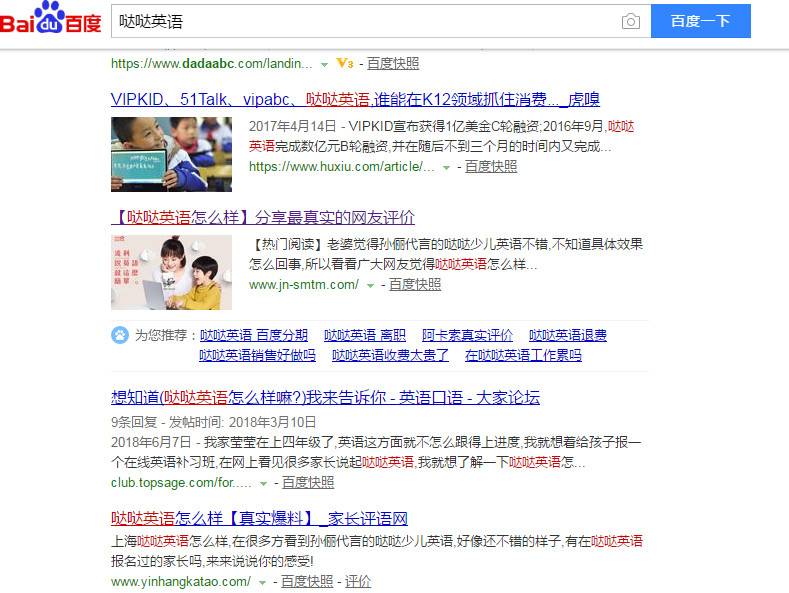Screen dimensions: 789x593
Task: Open the 【哒哒英语怎么样】分享最真实的网友评价 result
Action: point(263,217)
